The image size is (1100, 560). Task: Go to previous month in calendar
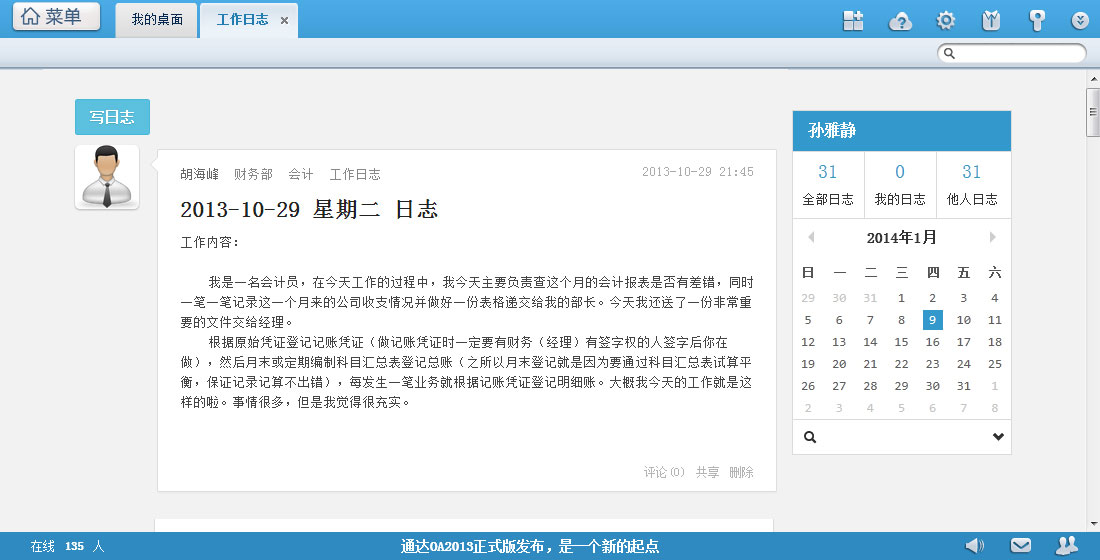[811, 237]
